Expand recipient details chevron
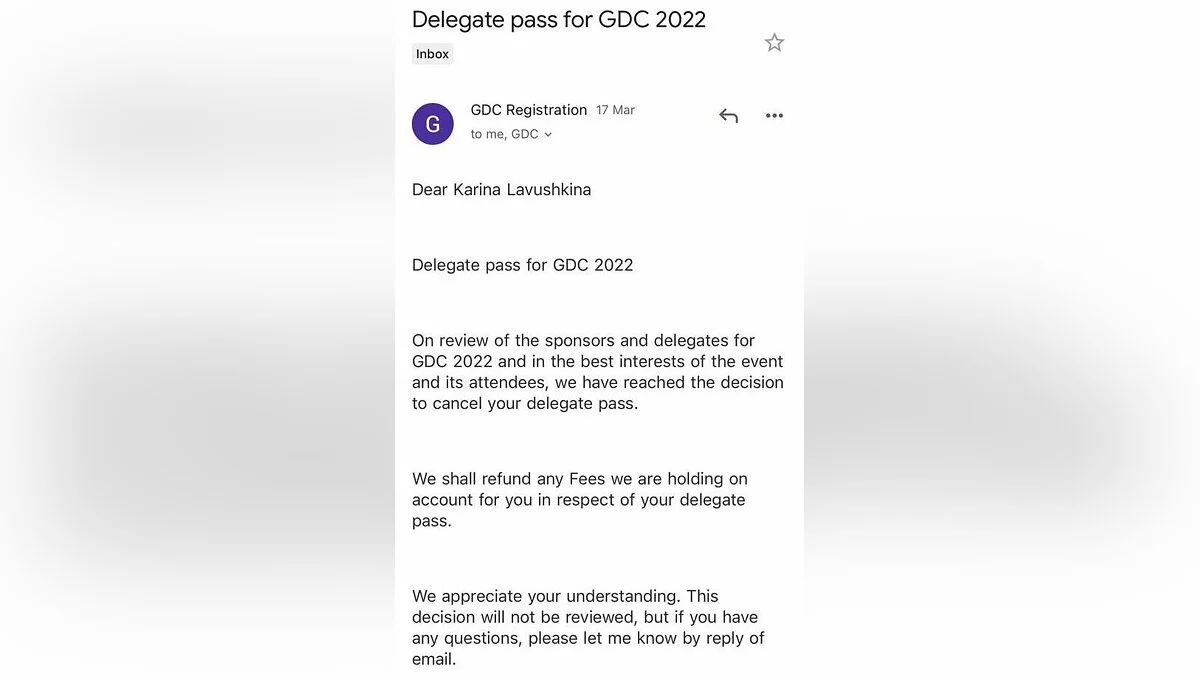This screenshot has width=1200, height=675. (548, 135)
